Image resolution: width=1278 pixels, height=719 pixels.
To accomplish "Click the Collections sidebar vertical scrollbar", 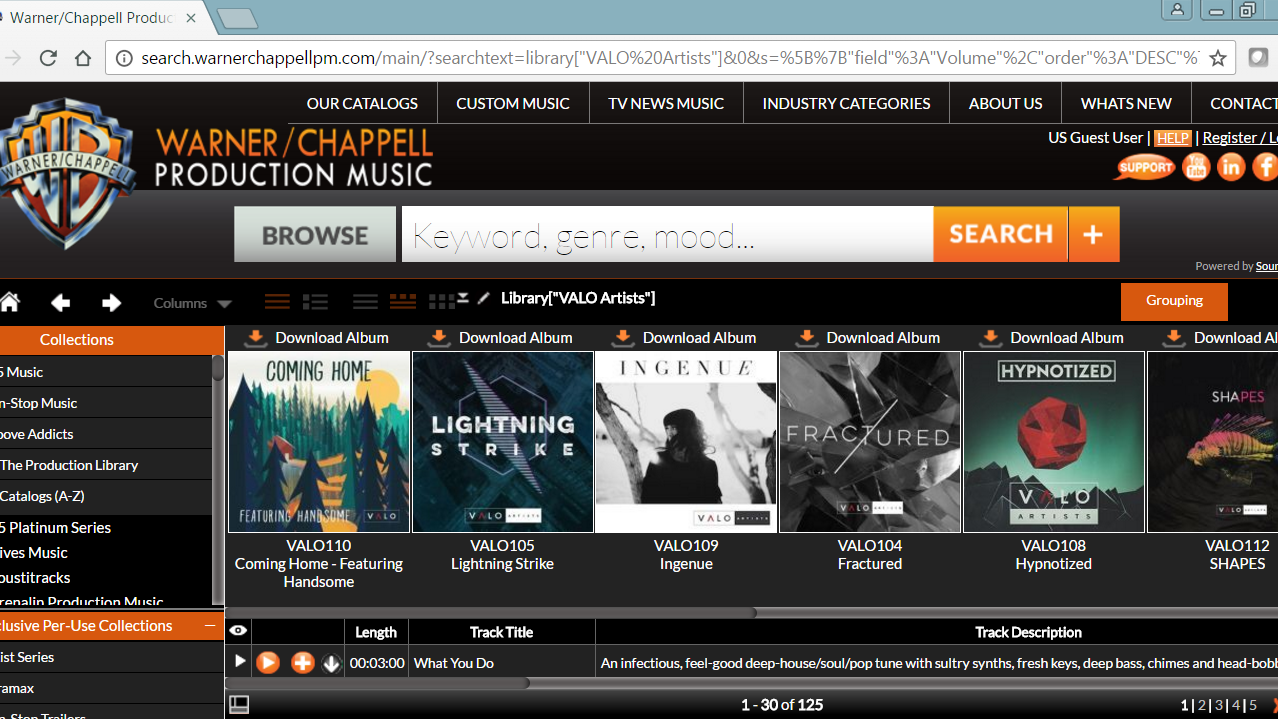I will tap(218, 367).
